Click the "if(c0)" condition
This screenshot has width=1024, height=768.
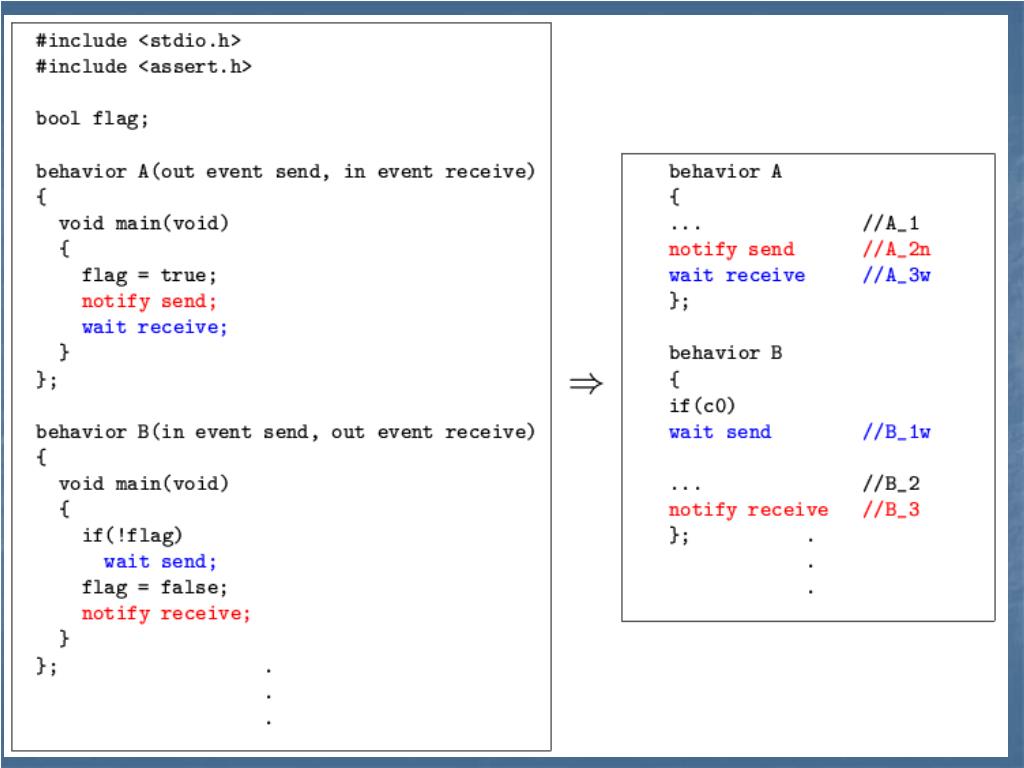pyautogui.click(x=702, y=406)
